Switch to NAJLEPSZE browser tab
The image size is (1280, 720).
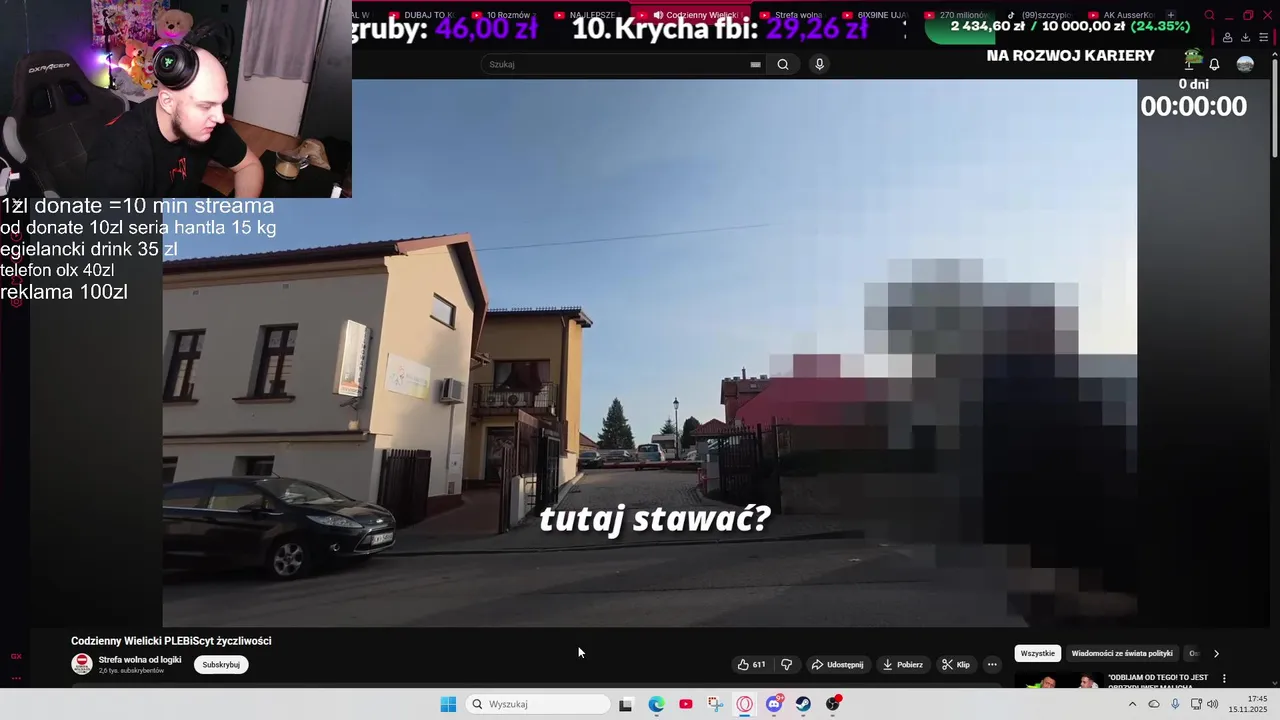586,15
